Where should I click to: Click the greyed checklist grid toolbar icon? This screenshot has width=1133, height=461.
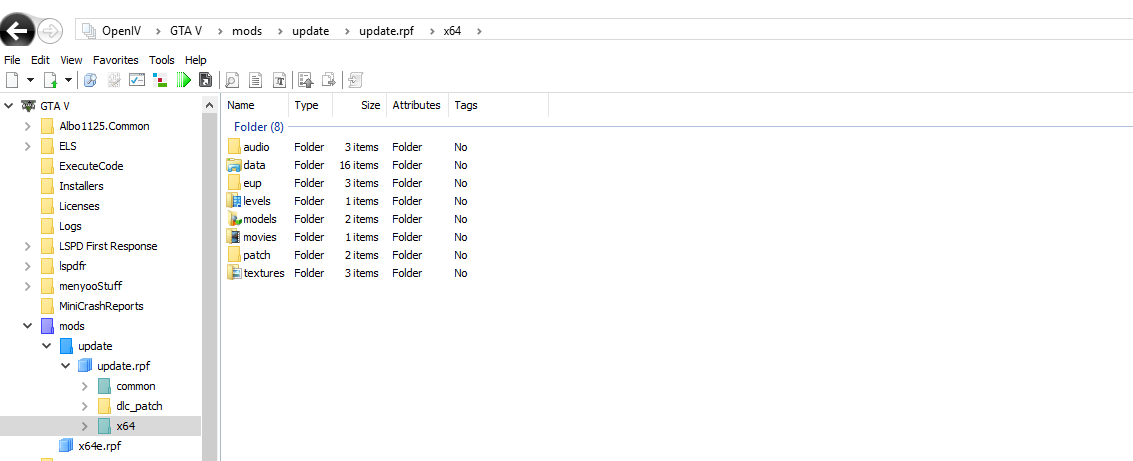click(113, 79)
